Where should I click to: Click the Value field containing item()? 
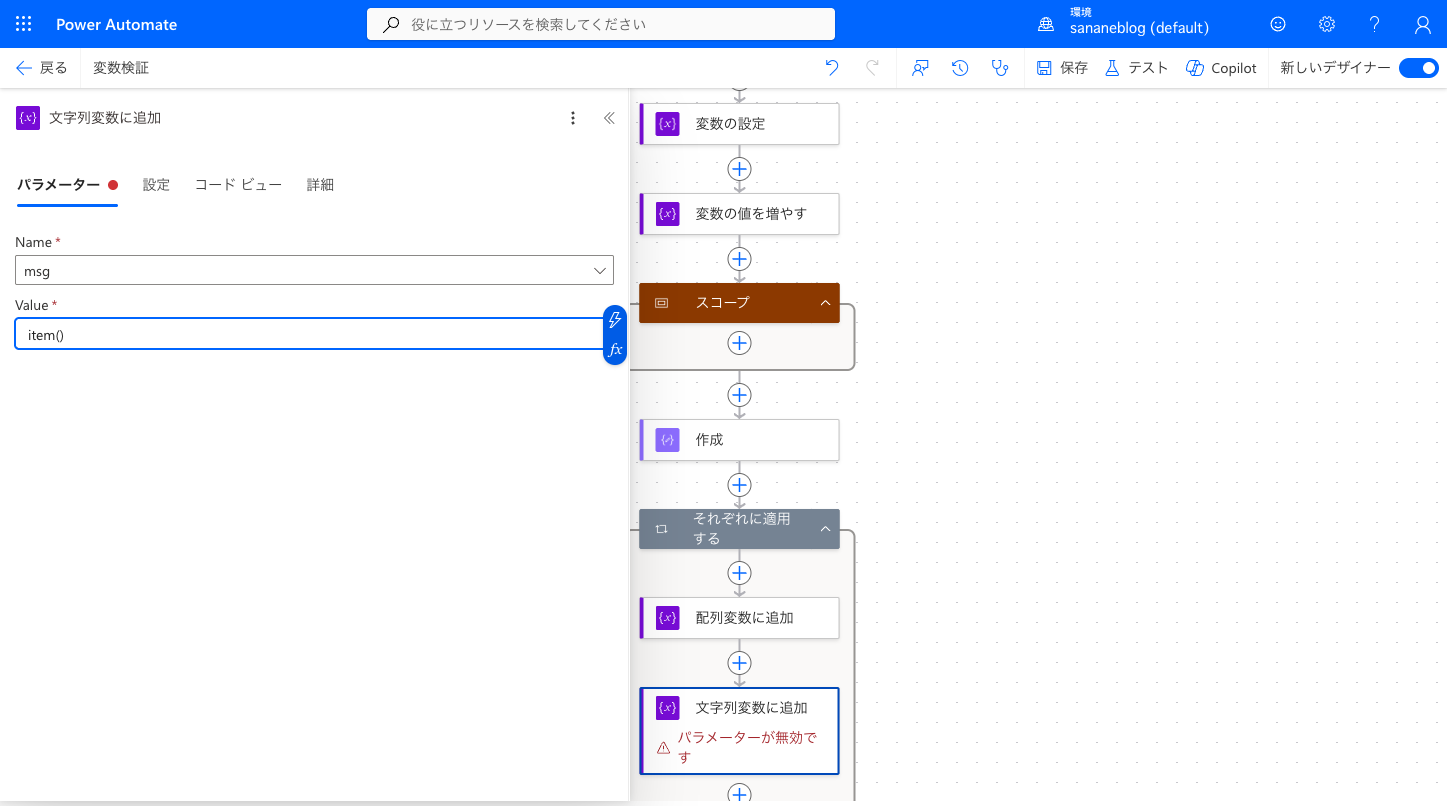pos(309,334)
